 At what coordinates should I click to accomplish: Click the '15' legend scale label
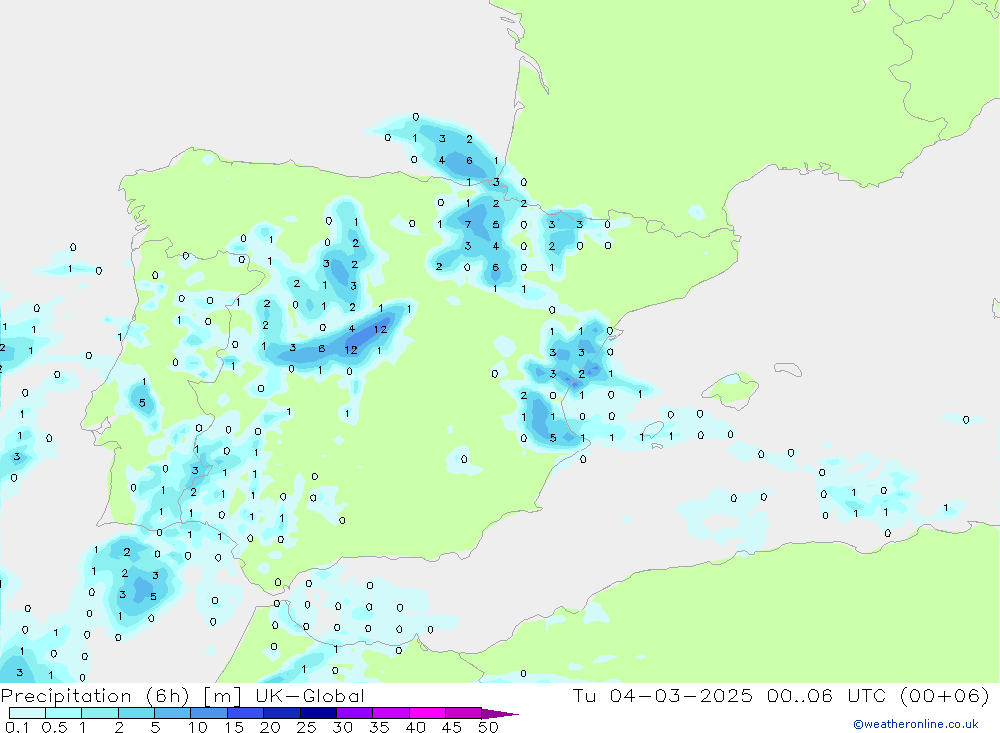pyautogui.click(x=234, y=727)
